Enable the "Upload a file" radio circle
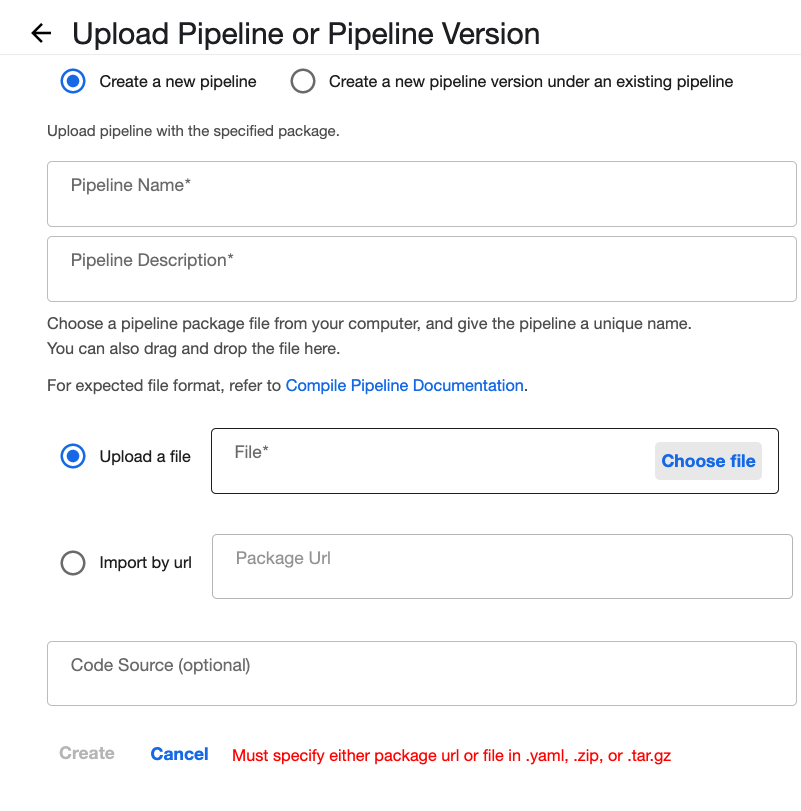 point(73,456)
